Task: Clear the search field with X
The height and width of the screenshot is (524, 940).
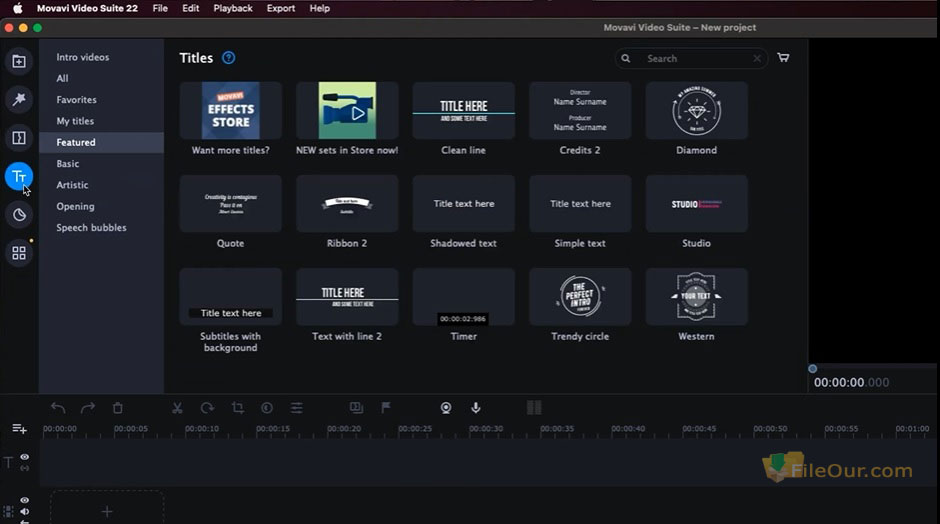Action: tap(757, 58)
